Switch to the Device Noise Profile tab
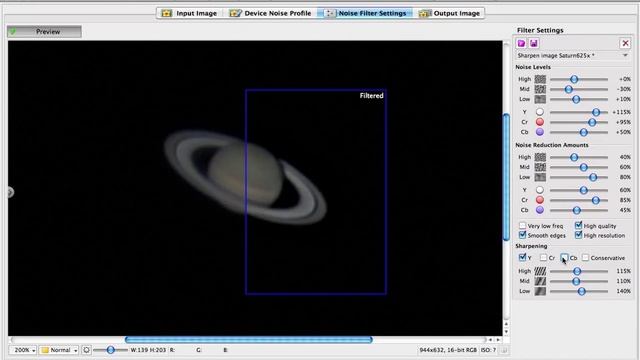 [270, 13]
